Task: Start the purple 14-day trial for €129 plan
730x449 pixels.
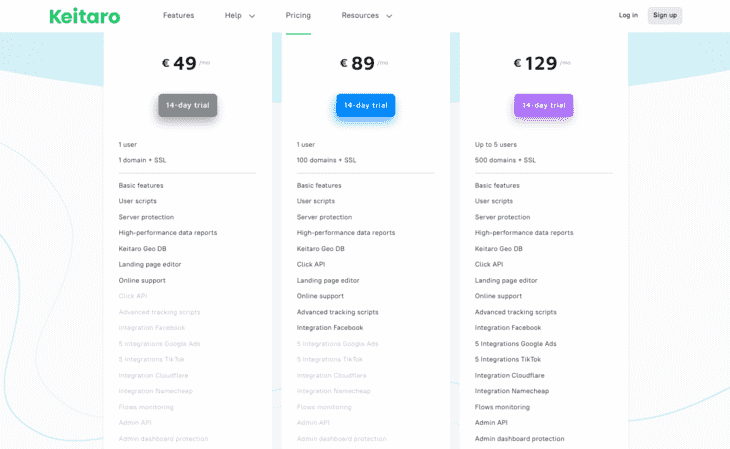Action: click(x=543, y=105)
